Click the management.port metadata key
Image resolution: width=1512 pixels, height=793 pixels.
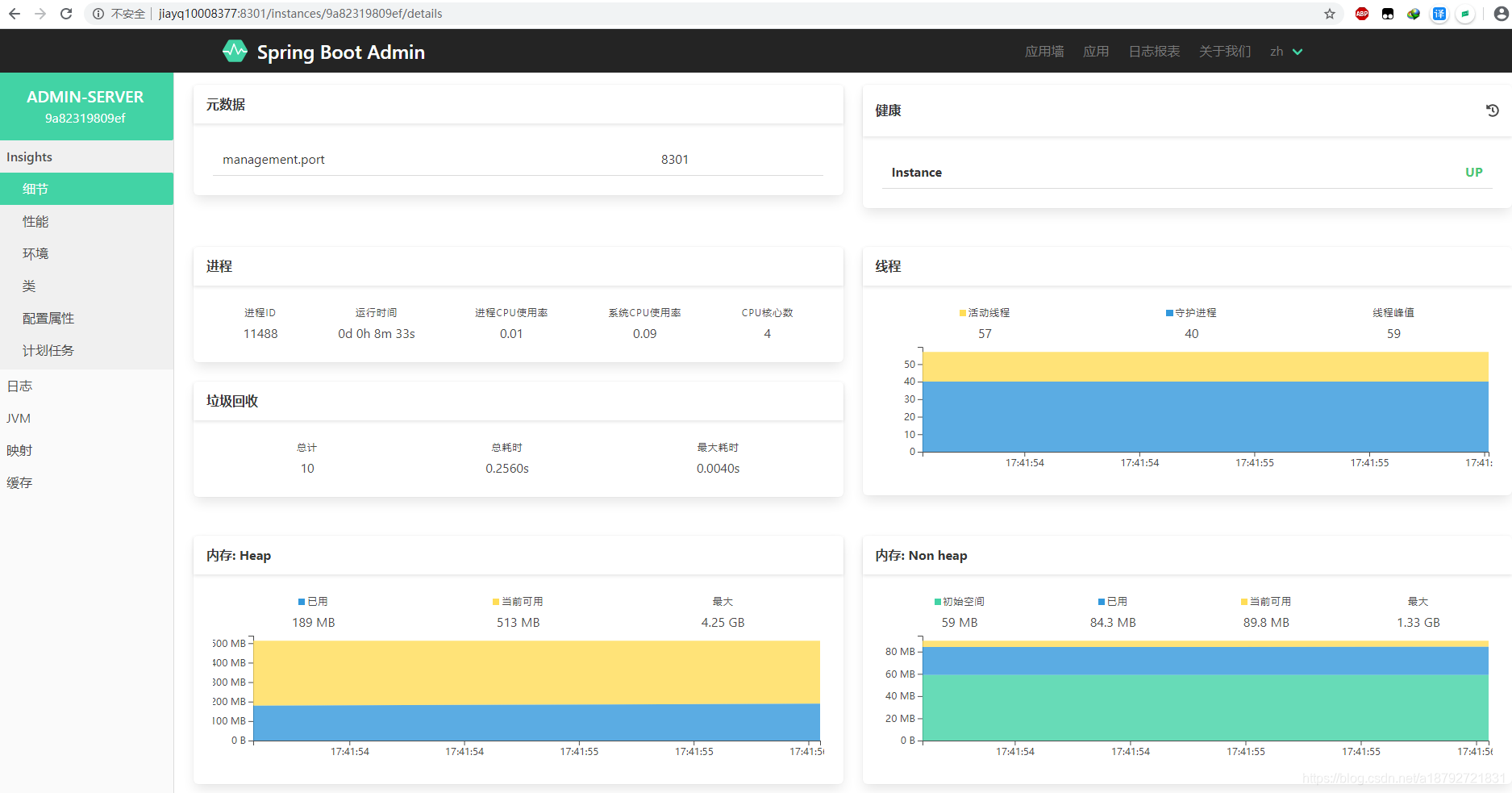pos(273,160)
